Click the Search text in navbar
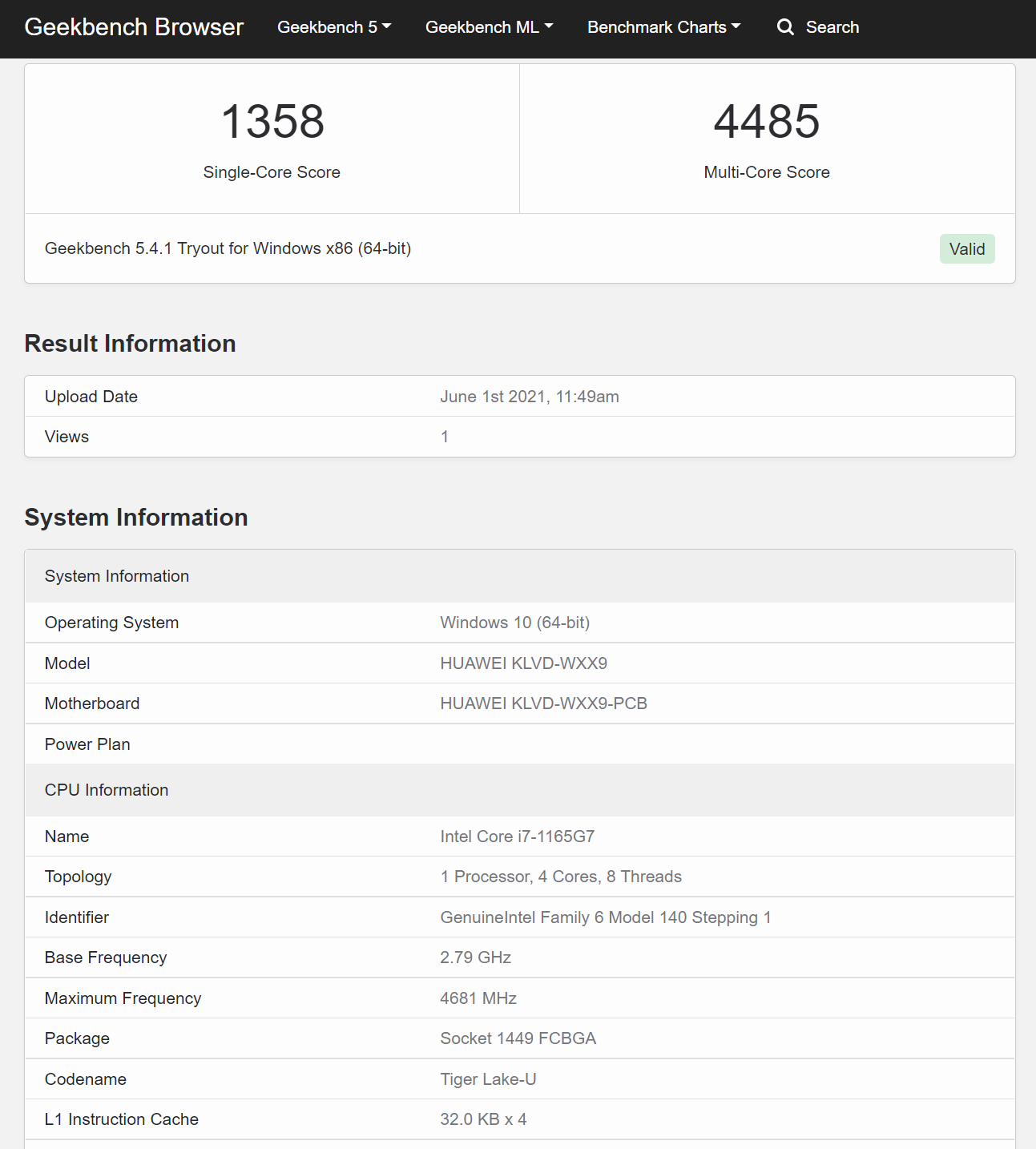 click(832, 27)
